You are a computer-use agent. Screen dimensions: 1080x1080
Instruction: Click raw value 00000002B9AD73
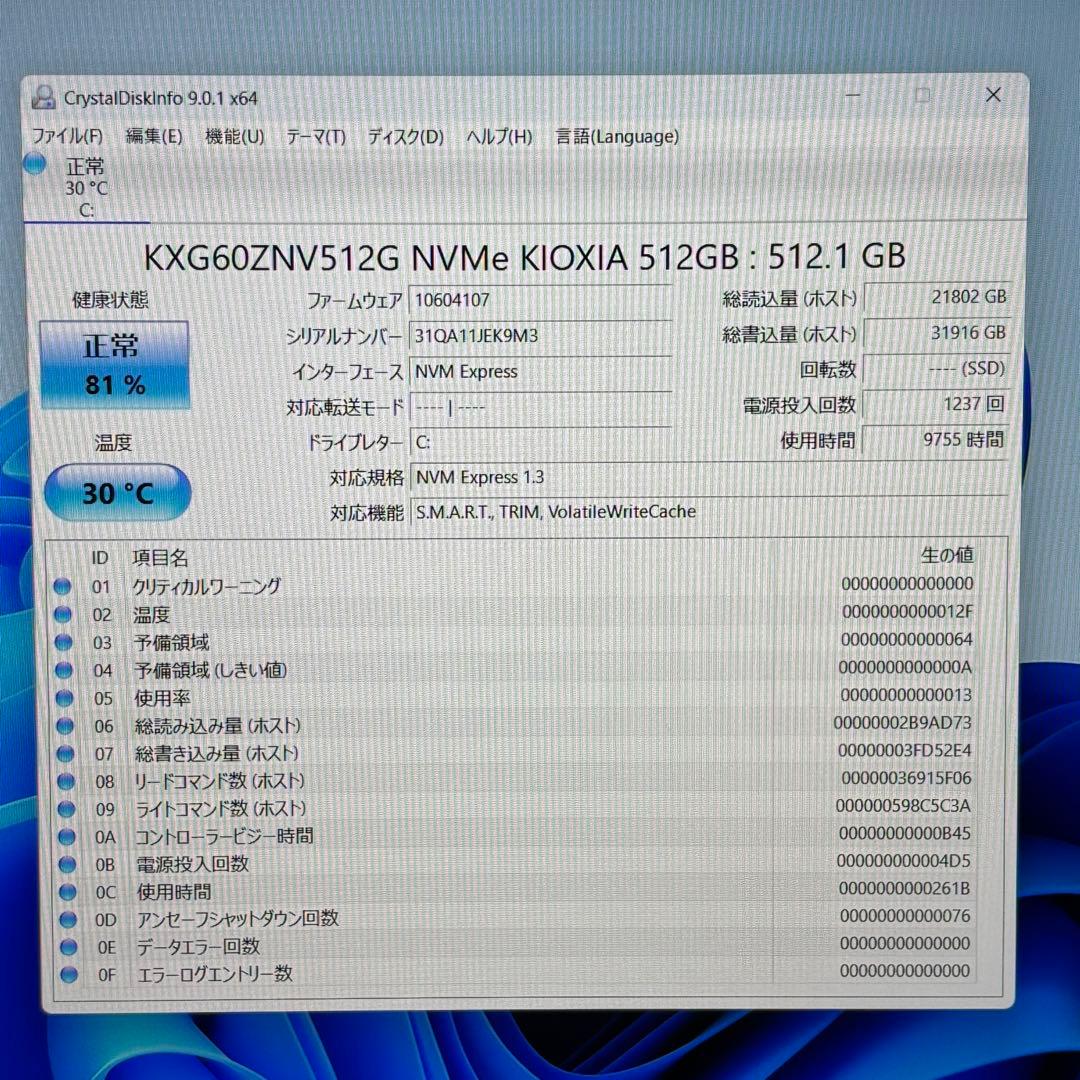tap(902, 723)
